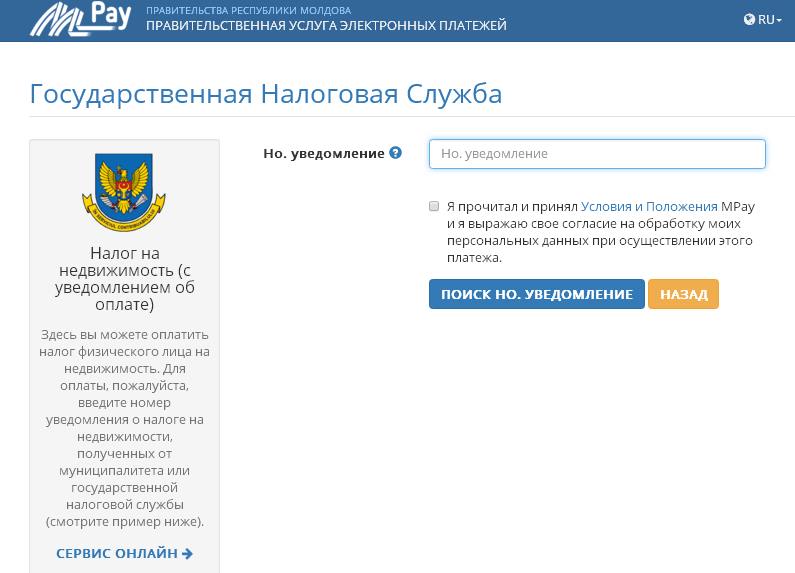Click the Государственная Налоговая Служба page title
The width and height of the screenshot is (795, 573).
point(266,94)
